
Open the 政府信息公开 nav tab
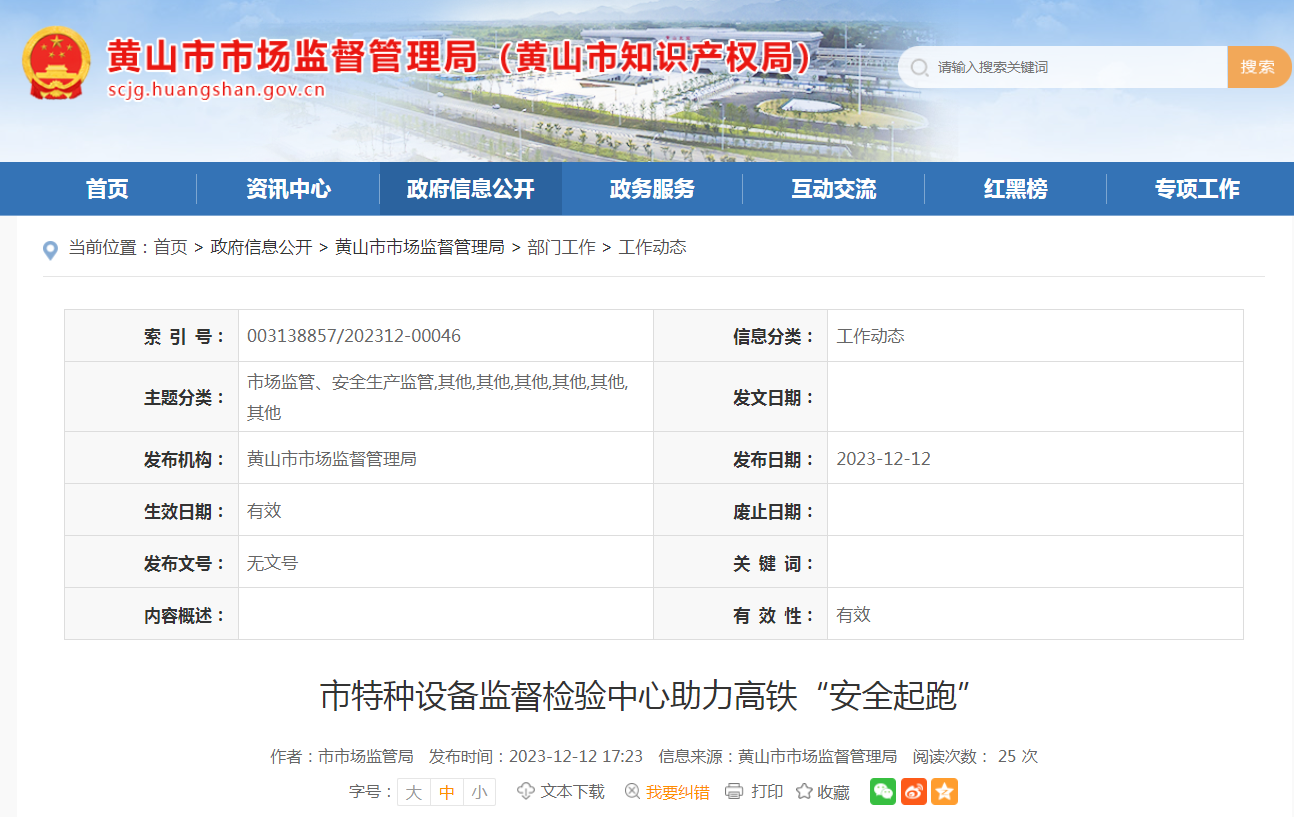click(x=470, y=189)
